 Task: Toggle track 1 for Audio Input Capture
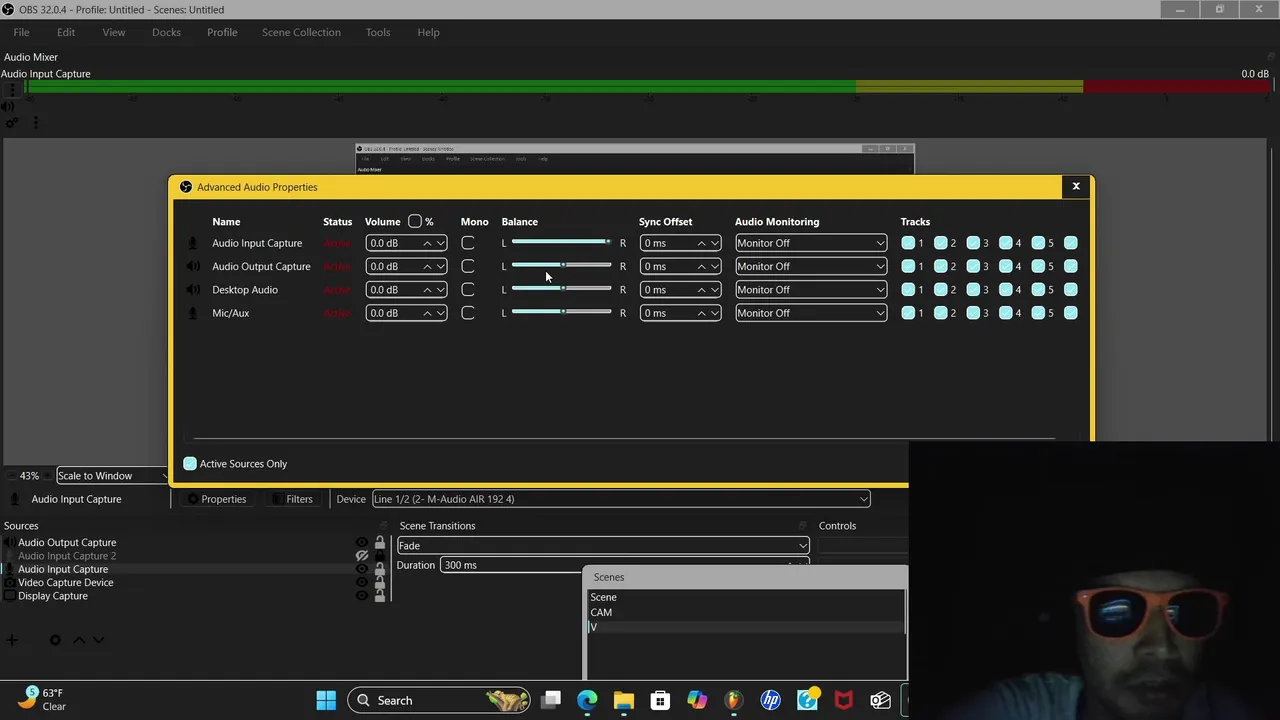click(x=908, y=243)
